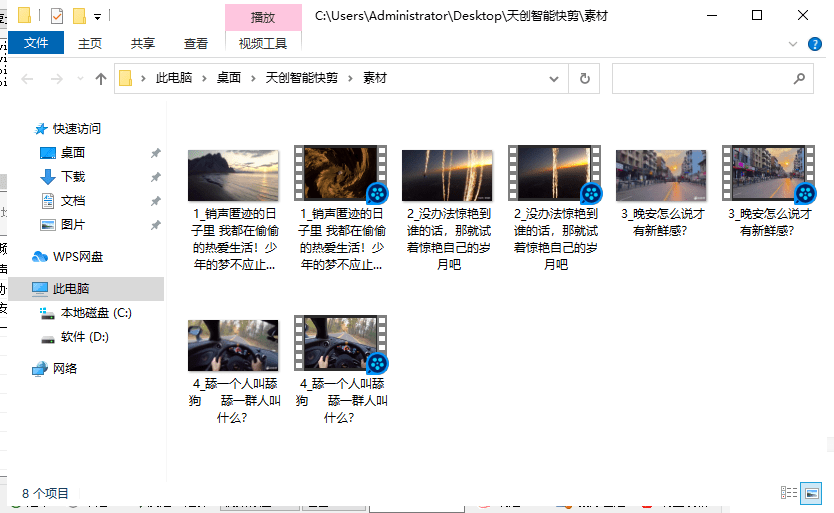Click the pin icon beside 下载

pyautogui.click(x=155, y=177)
